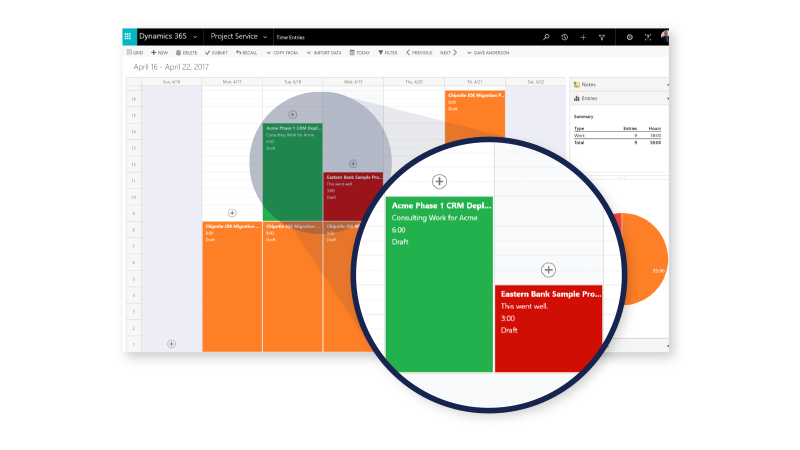Open the app launcher waffle icon
This screenshot has width=800, height=450.
(x=129, y=36)
